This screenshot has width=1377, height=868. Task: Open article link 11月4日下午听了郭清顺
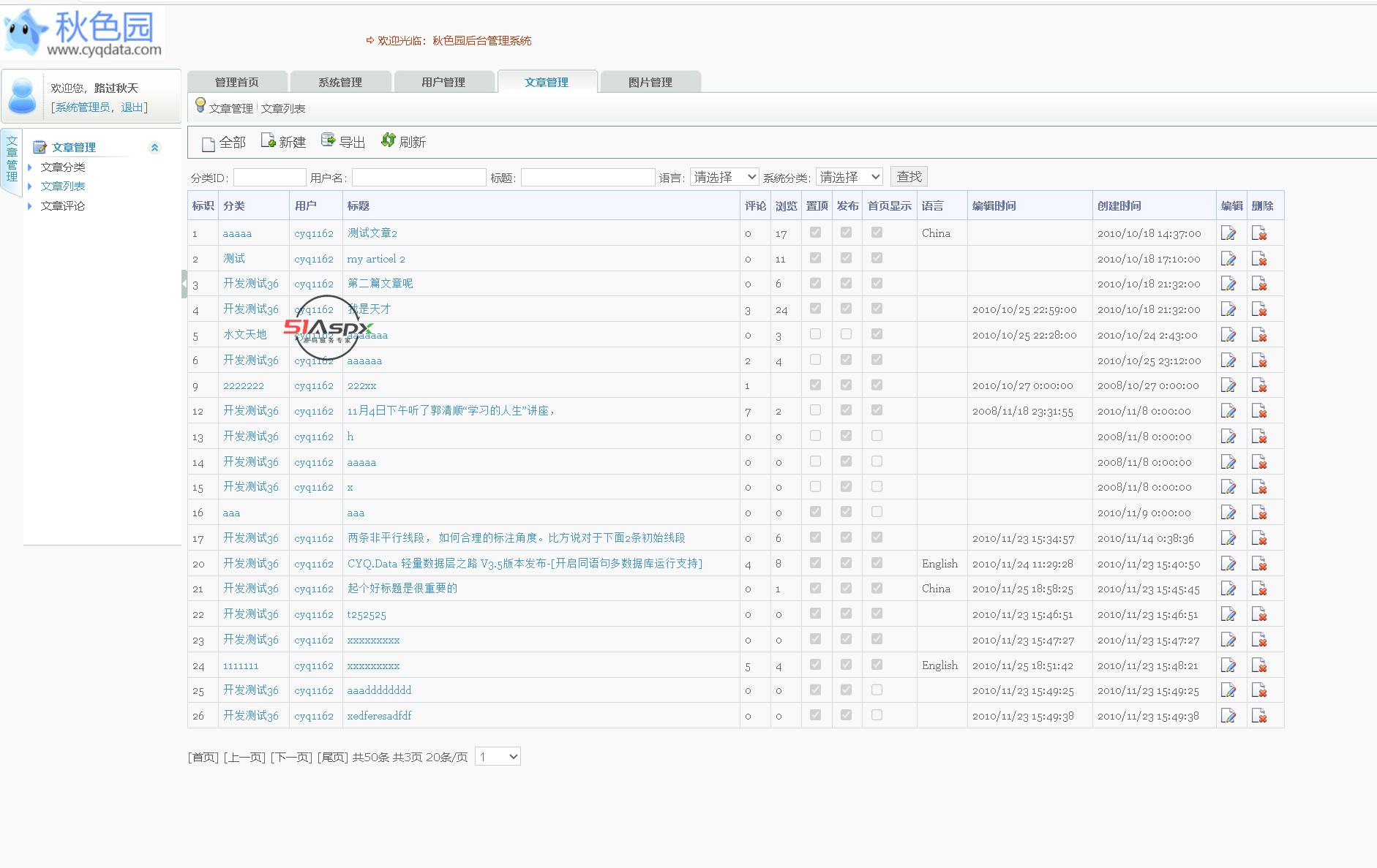[x=451, y=411]
